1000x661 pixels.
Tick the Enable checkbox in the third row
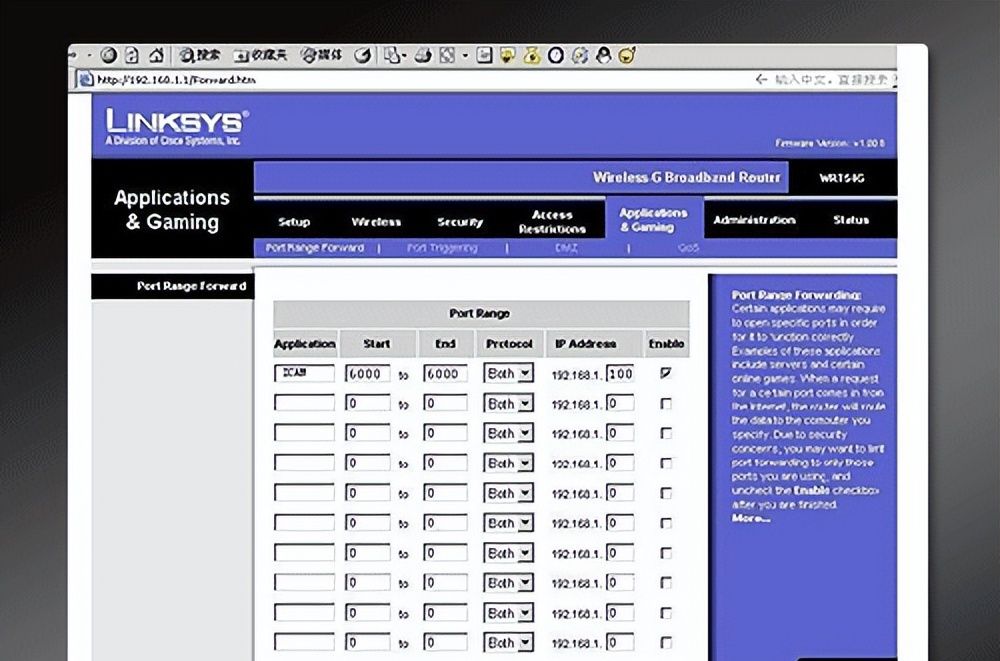pyautogui.click(x=666, y=434)
